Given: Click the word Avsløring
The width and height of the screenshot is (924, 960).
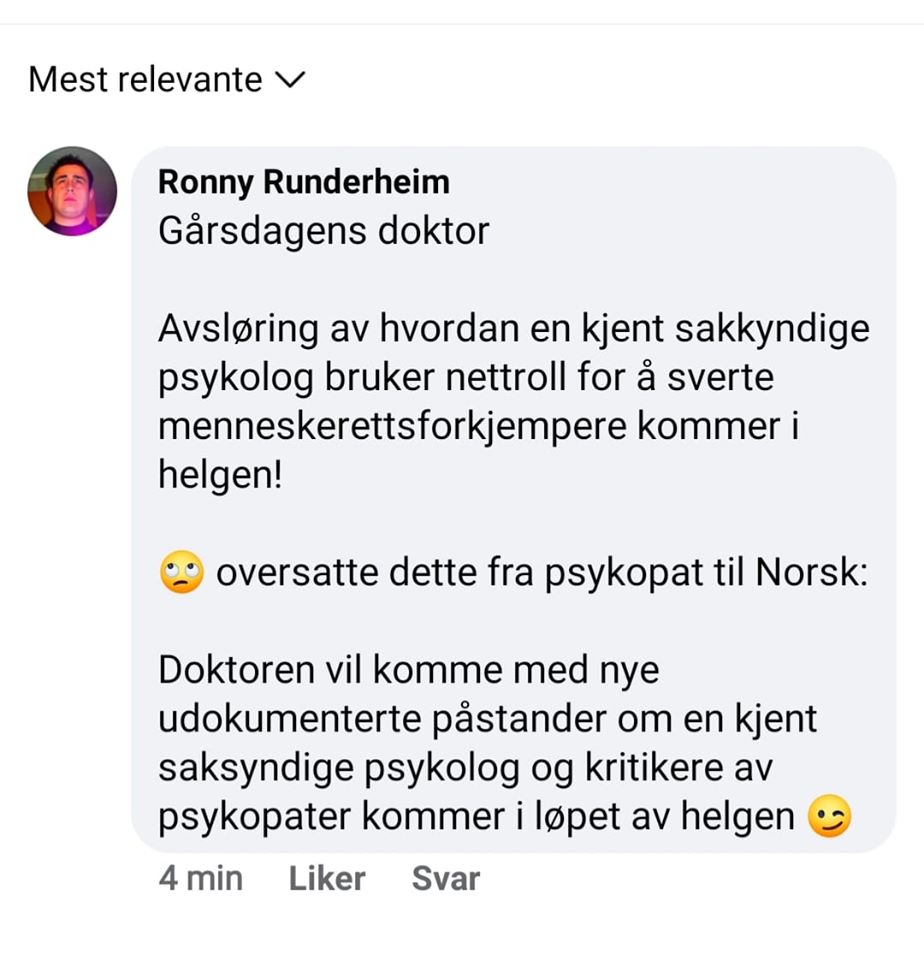Looking at the screenshot, I should [x=238, y=329].
